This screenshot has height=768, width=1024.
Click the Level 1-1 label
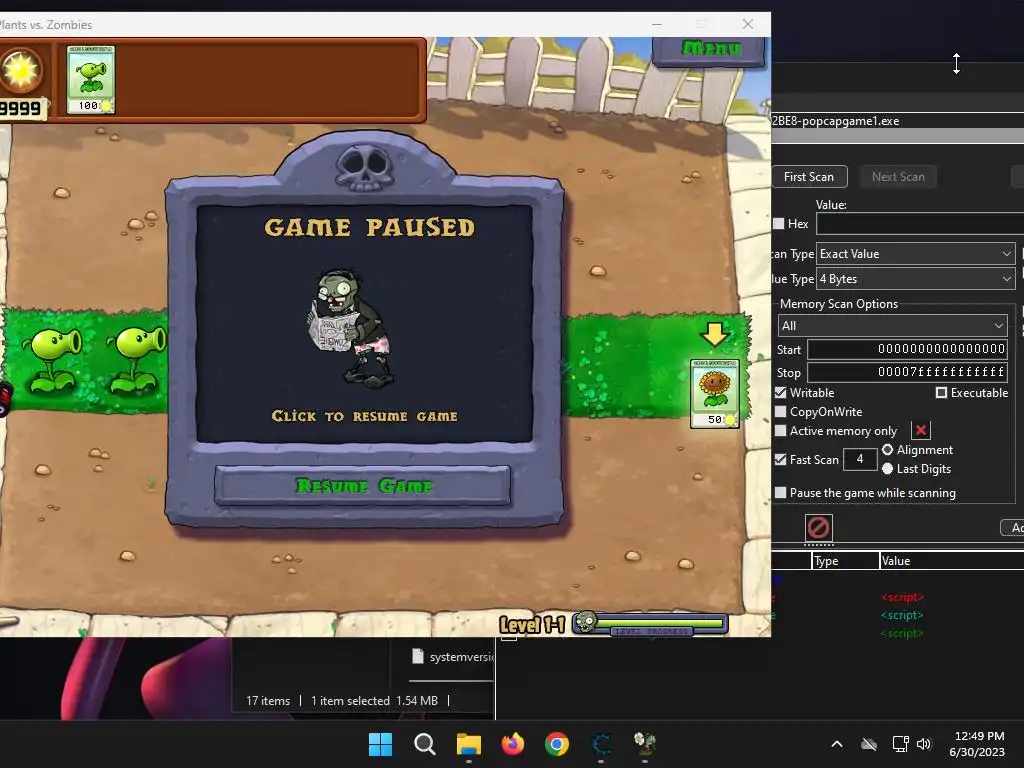pos(532,625)
